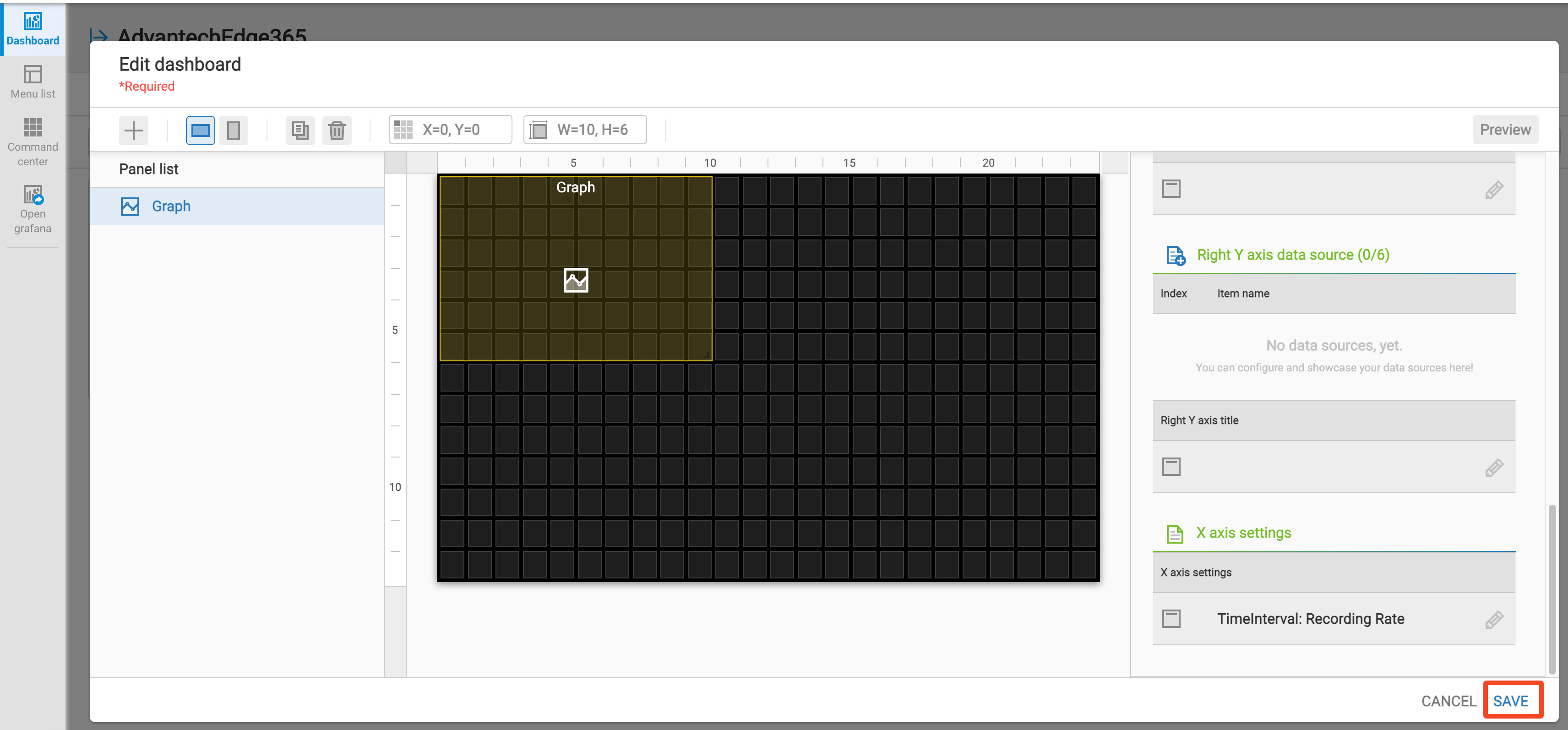Click the W=10, H=6 size field
Image resolution: width=1568 pixels, height=730 pixels.
pyautogui.click(x=585, y=130)
